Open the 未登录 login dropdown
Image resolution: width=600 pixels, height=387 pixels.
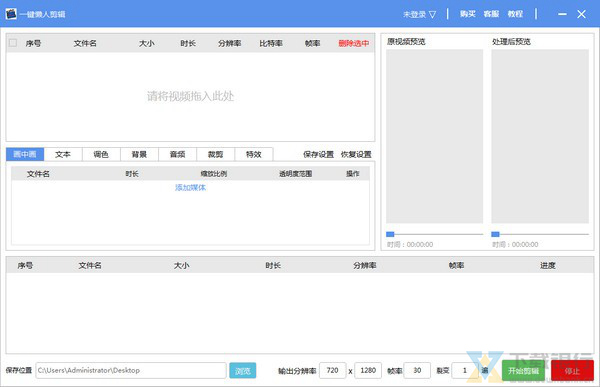click(419, 15)
